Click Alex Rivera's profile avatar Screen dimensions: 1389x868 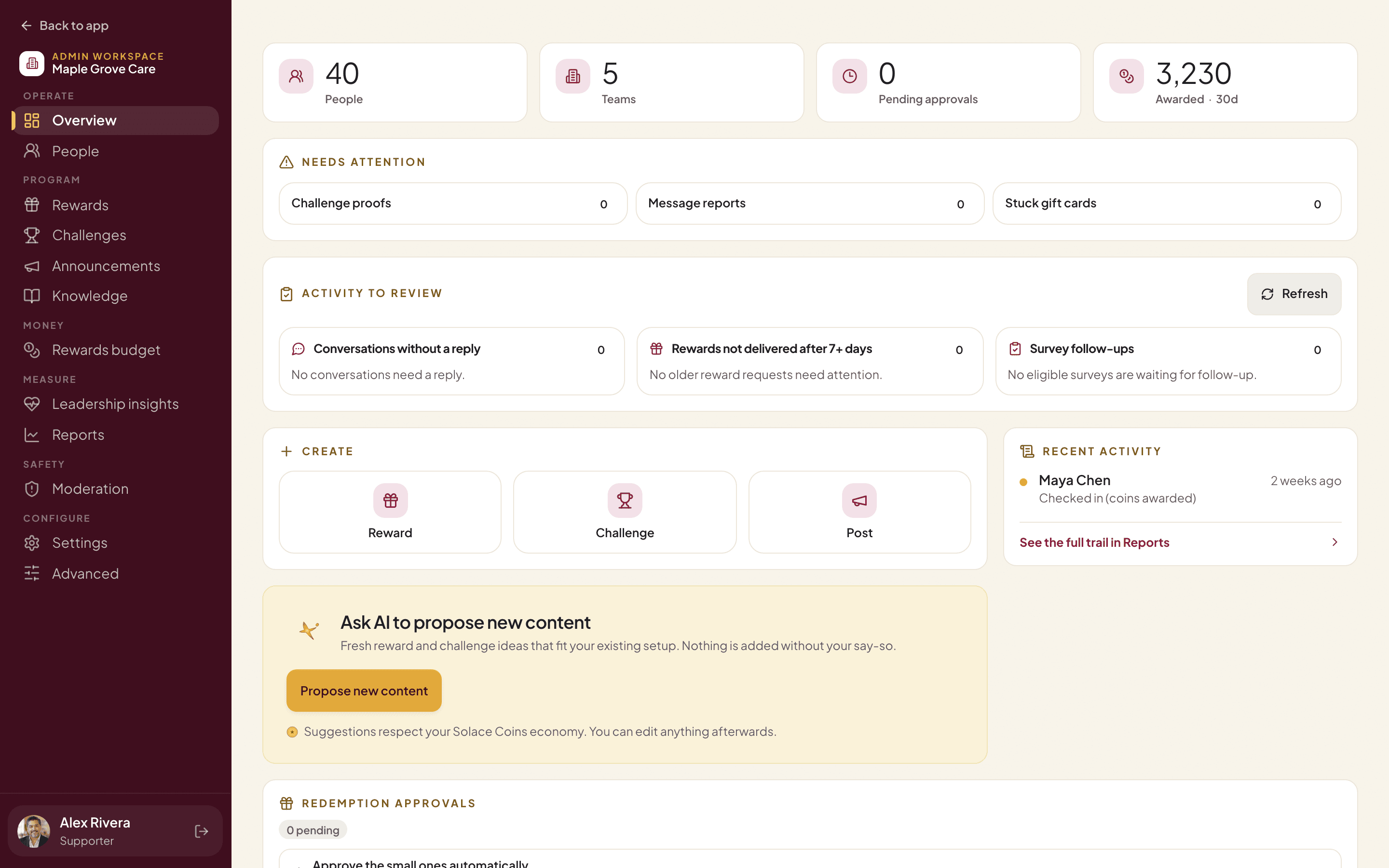tap(34, 831)
